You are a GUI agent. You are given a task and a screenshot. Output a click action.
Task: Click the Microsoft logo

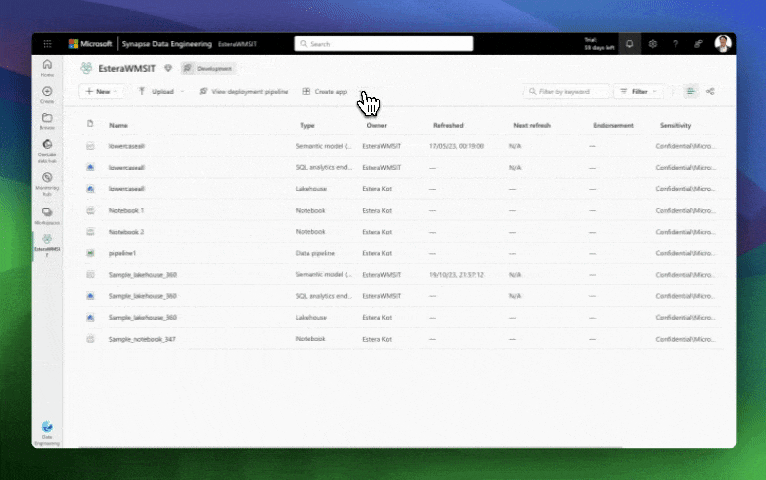(x=90, y=44)
